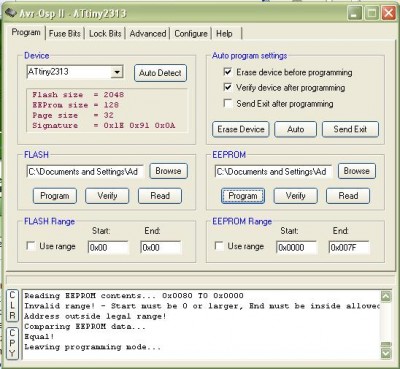Screen dimensions: 400x369
Task: Click log line 'Leaving programming mode...'
Action: click(93, 347)
